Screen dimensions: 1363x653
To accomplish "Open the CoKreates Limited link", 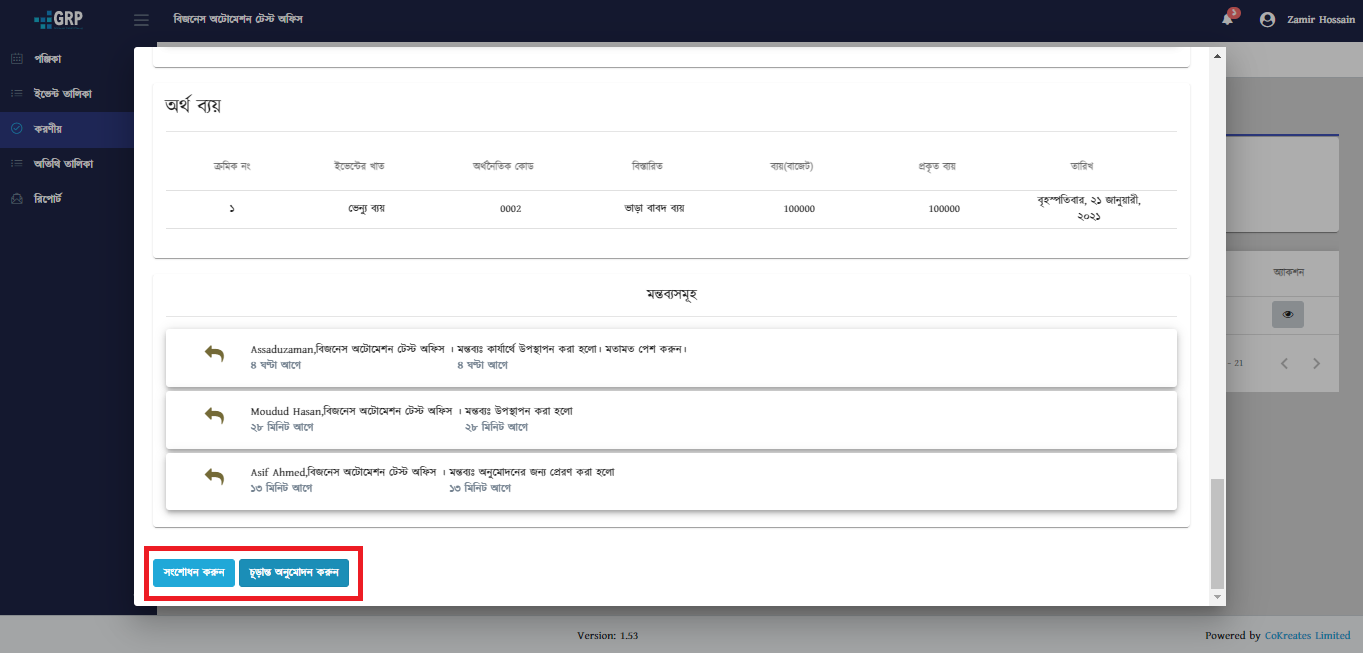I will pyautogui.click(x=1307, y=635).
